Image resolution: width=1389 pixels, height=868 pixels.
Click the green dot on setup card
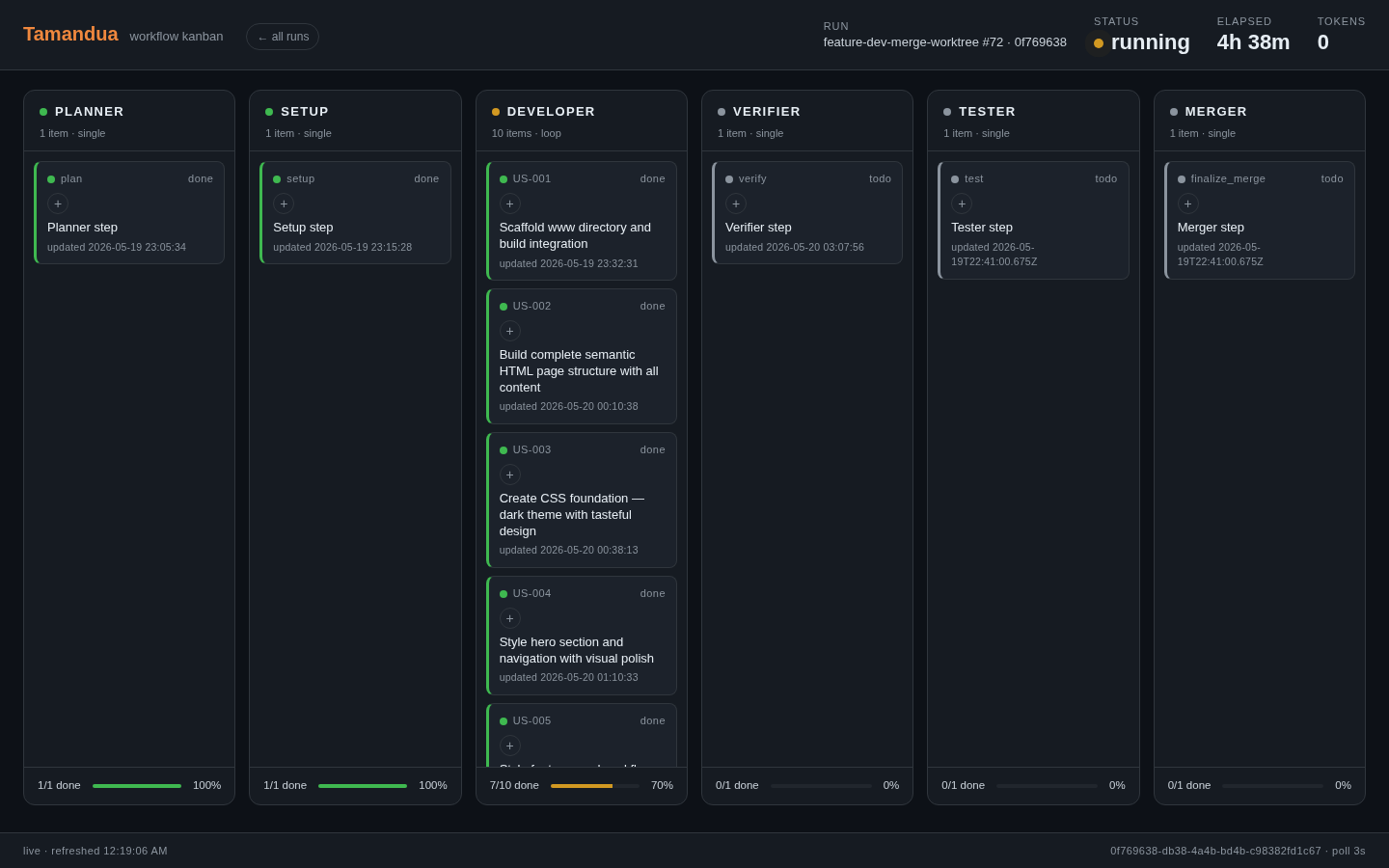point(277,179)
